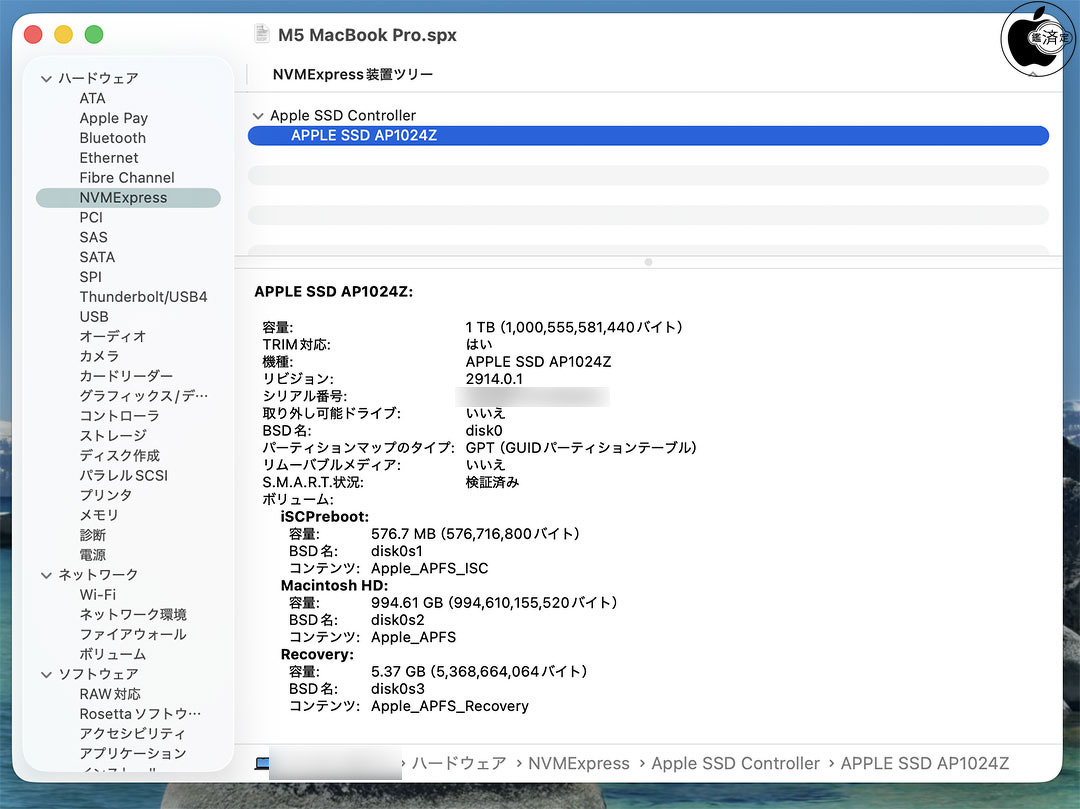Viewport: 1080px width, 809px height.
Task: Select グラフィックス/ディスプレイ sidebar item
Action: coord(143,396)
